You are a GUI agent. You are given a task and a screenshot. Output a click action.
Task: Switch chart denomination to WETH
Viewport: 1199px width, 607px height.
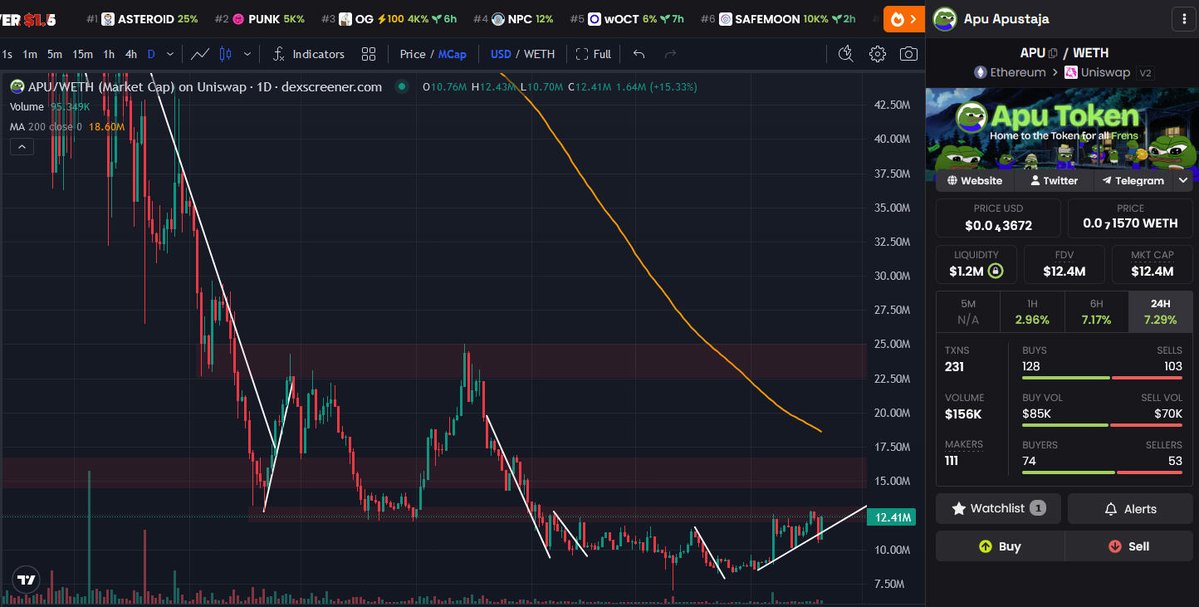click(539, 54)
